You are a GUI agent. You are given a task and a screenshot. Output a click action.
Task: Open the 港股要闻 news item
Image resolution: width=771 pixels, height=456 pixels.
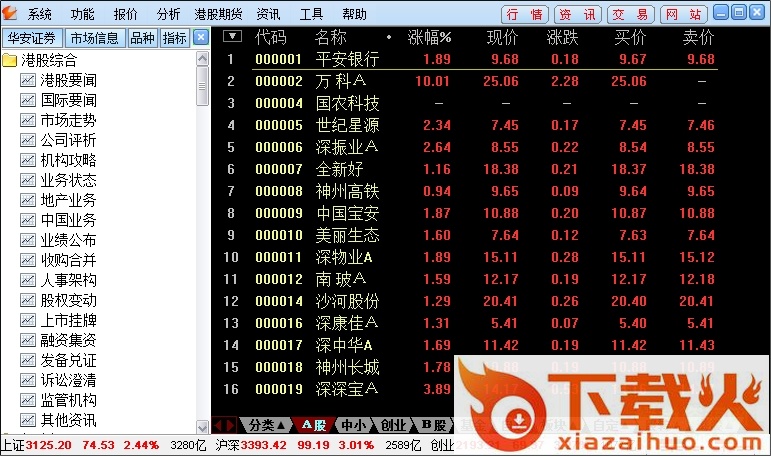click(x=67, y=80)
